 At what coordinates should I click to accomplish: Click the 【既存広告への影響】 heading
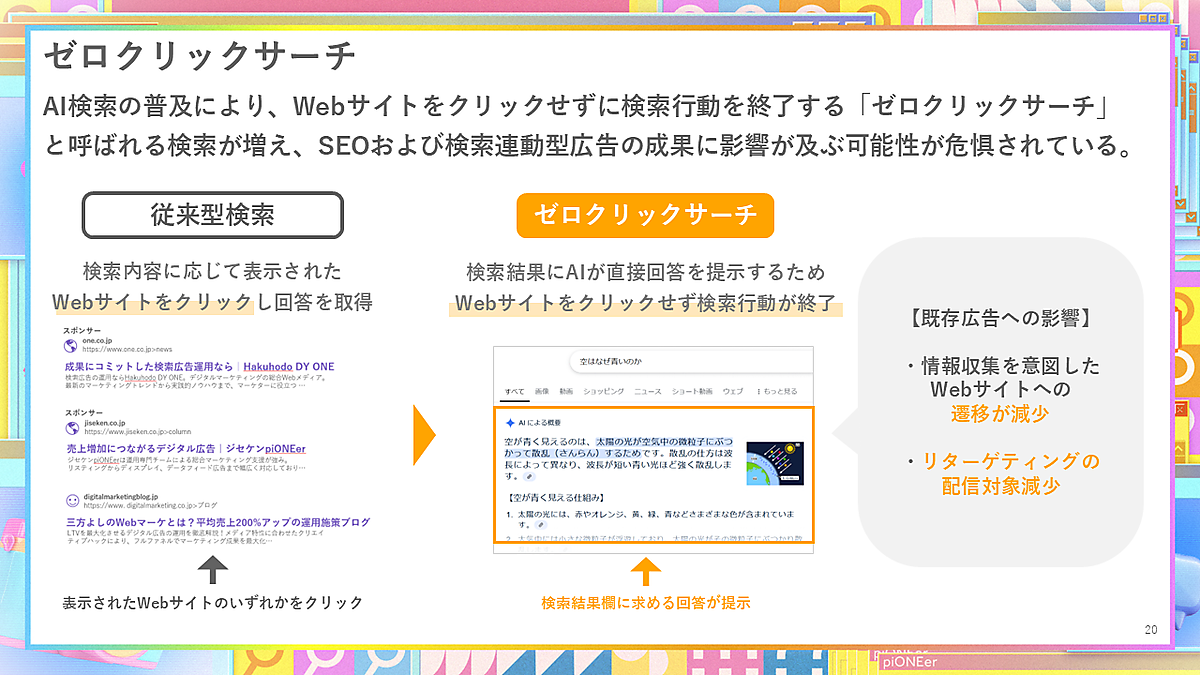click(1000, 320)
